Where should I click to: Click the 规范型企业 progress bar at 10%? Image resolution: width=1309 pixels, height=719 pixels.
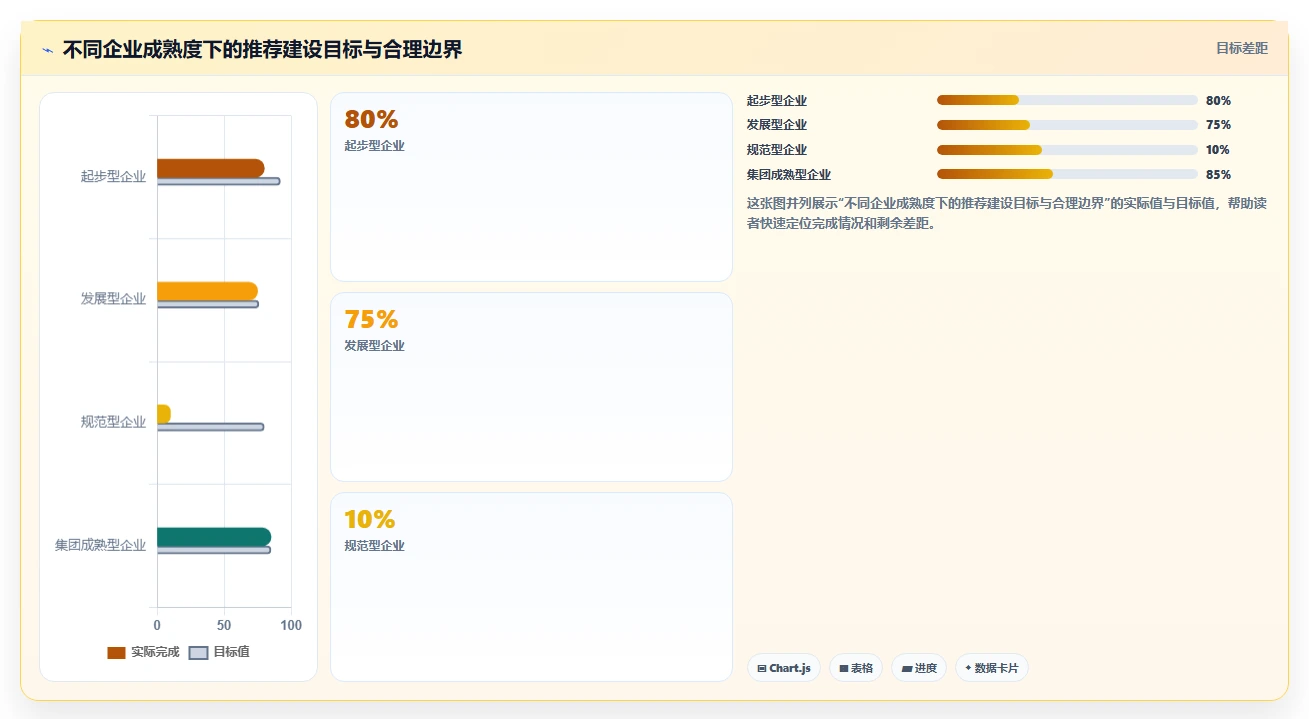[1067, 150]
